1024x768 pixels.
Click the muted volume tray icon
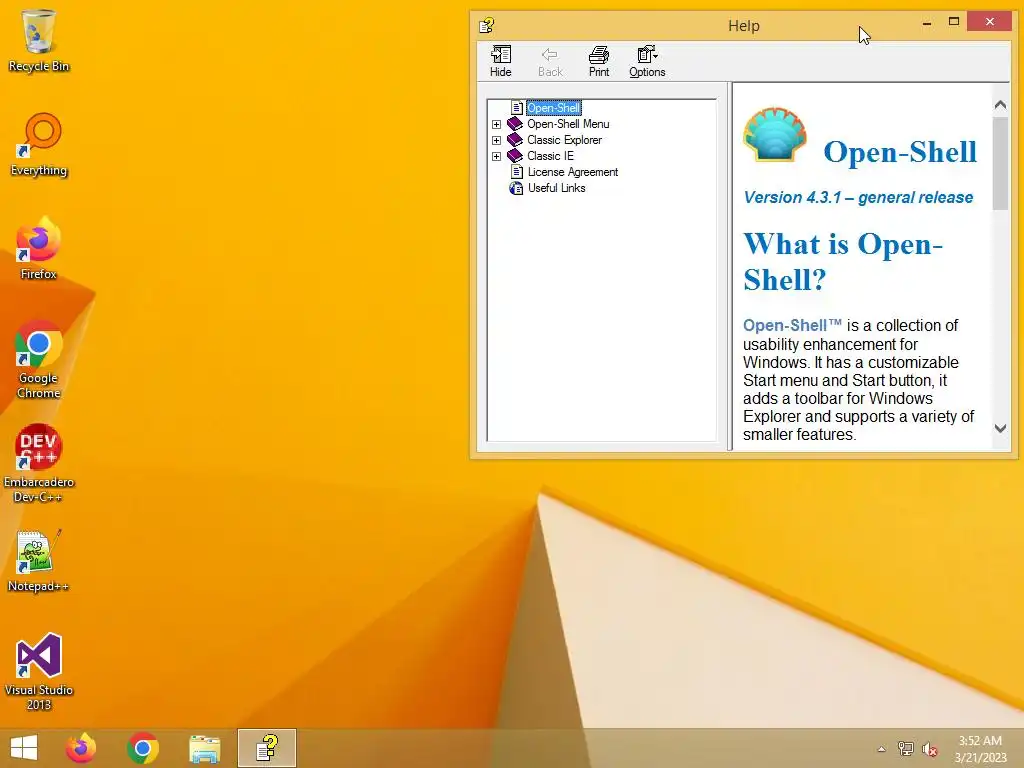click(x=930, y=749)
